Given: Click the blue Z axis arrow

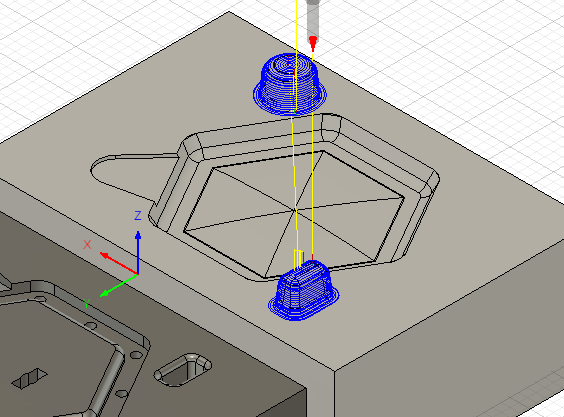Looking at the screenshot, I should [138, 252].
